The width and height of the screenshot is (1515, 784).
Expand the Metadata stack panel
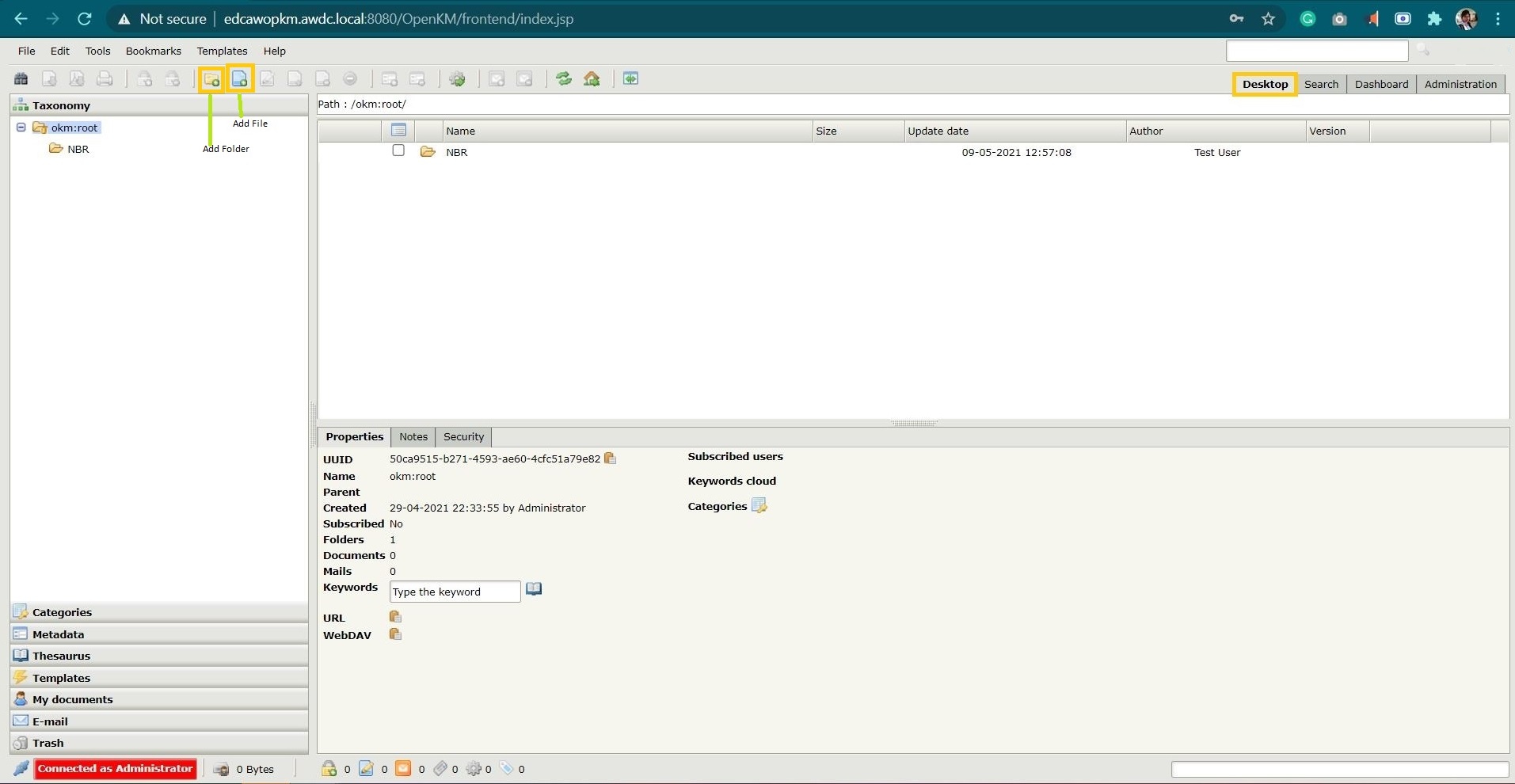click(x=159, y=634)
